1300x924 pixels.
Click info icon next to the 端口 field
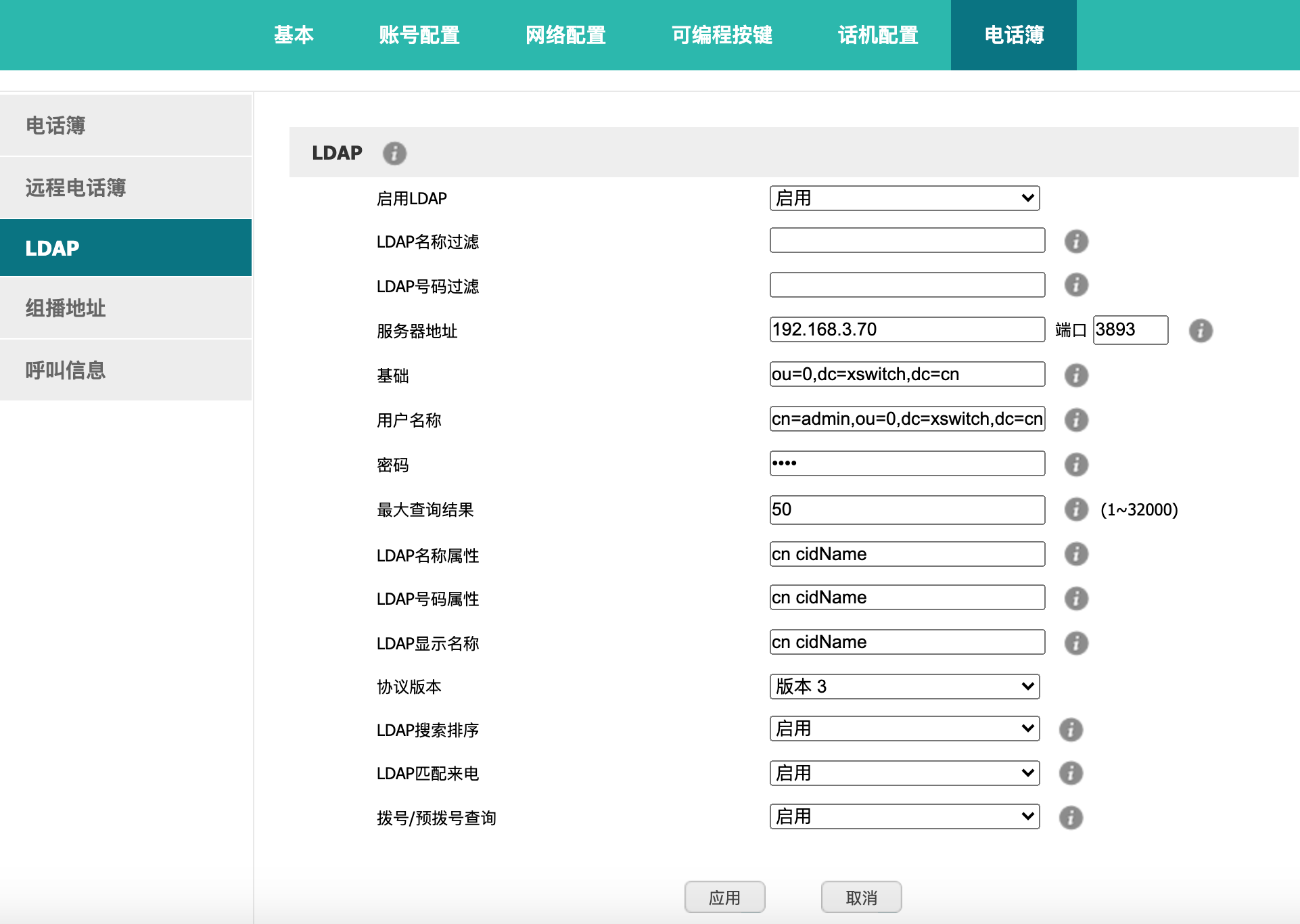[1201, 331]
